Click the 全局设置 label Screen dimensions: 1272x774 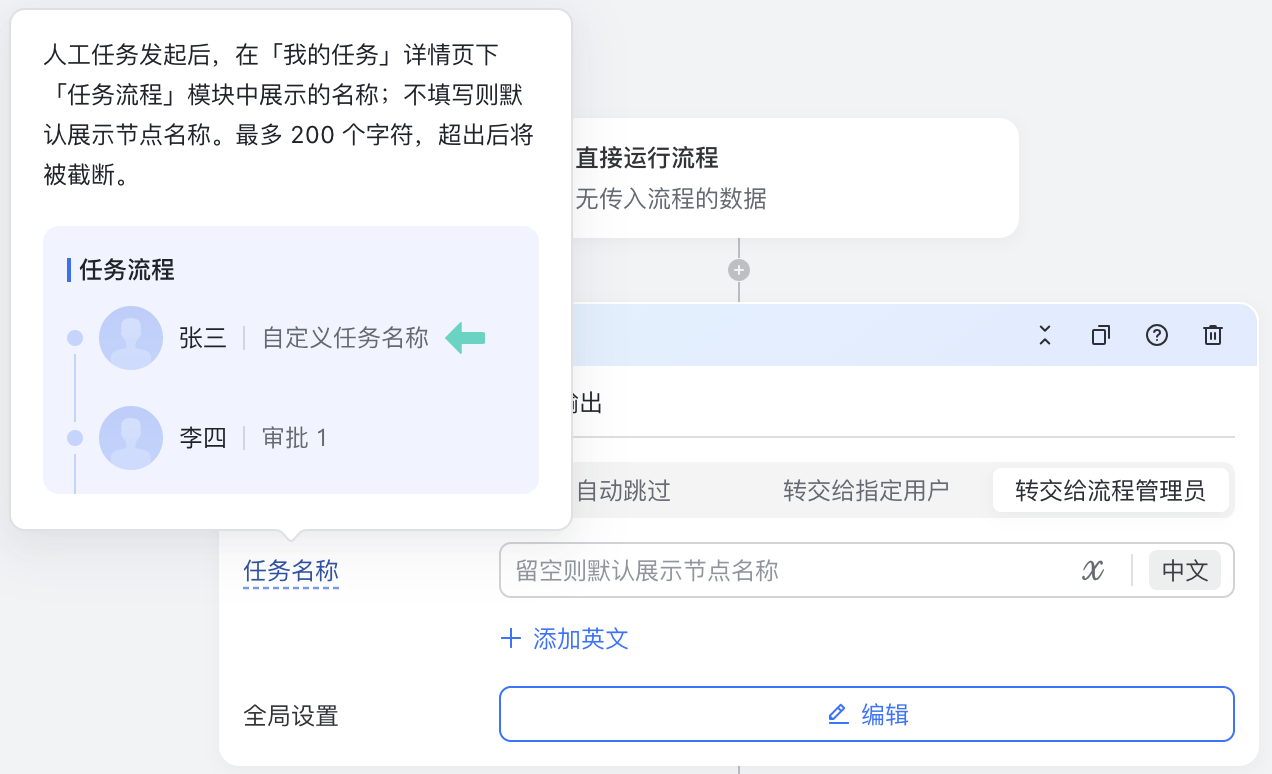291,716
